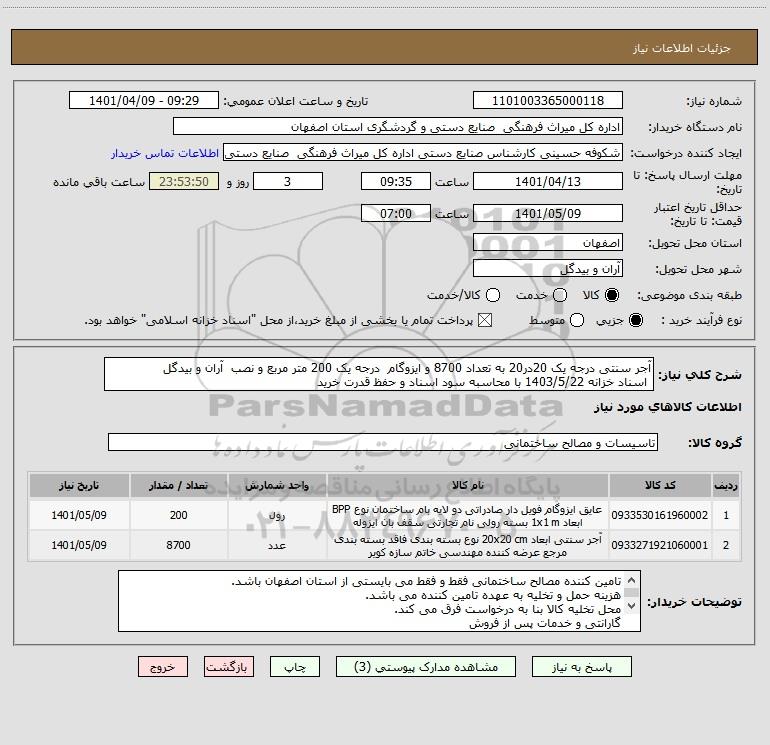Click need date 1401/05/09 in row 1

(79, 515)
